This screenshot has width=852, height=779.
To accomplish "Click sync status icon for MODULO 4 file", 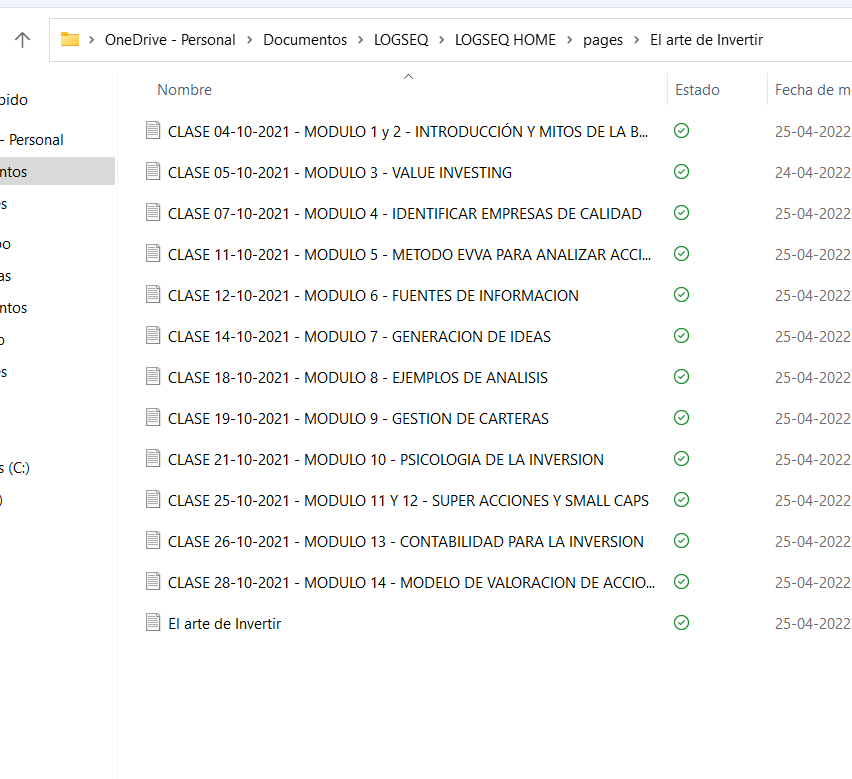I will tap(681, 213).
